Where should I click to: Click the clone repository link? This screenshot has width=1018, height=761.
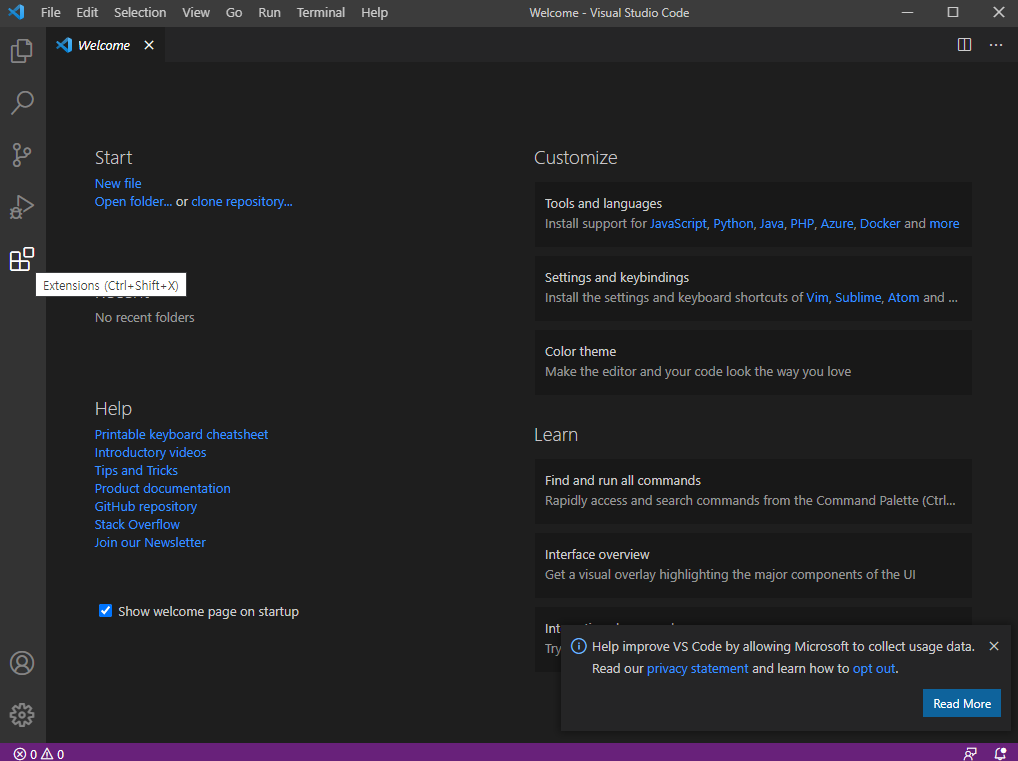point(242,201)
